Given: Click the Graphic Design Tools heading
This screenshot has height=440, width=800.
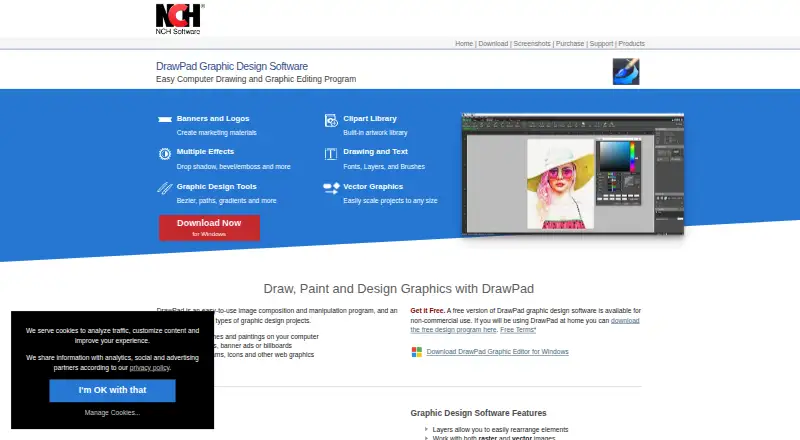Looking at the screenshot, I should [x=216, y=187].
